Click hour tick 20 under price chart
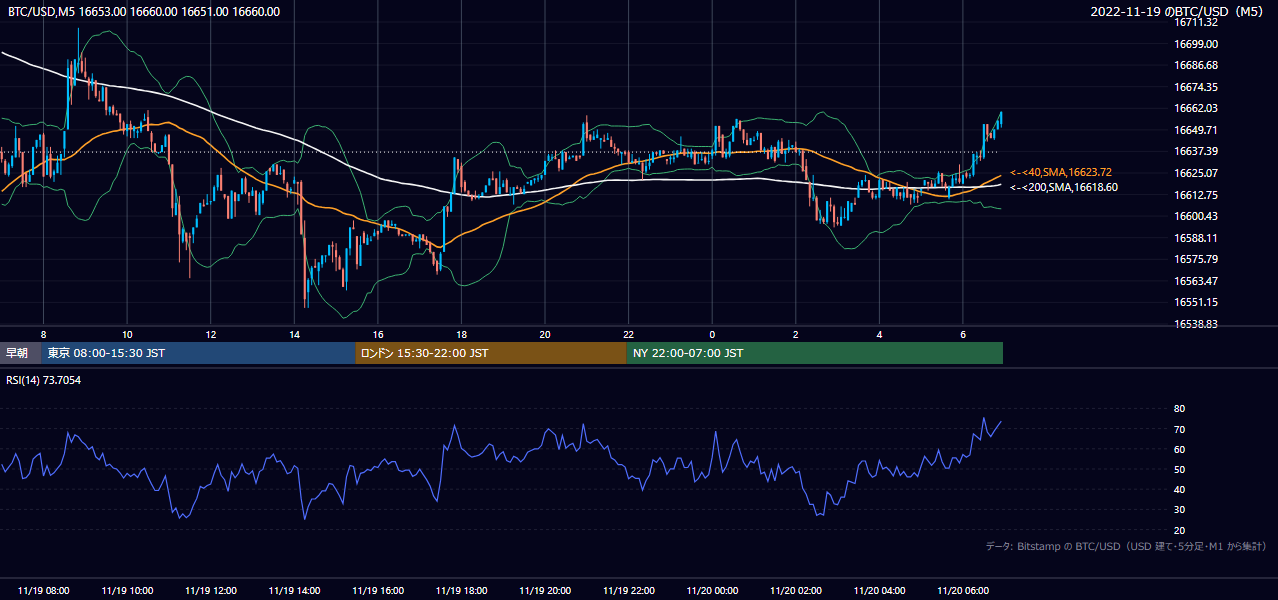The image size is (1278, 600). 545,334
